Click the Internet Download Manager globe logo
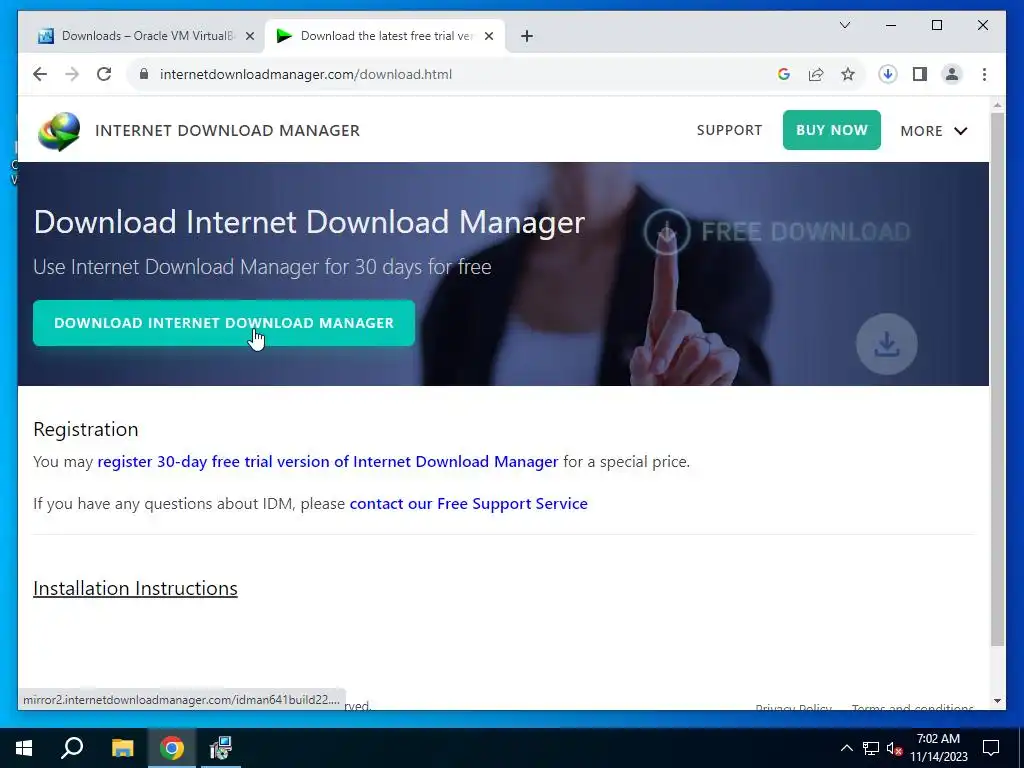Screen dimensions: 1024x768 59,131
